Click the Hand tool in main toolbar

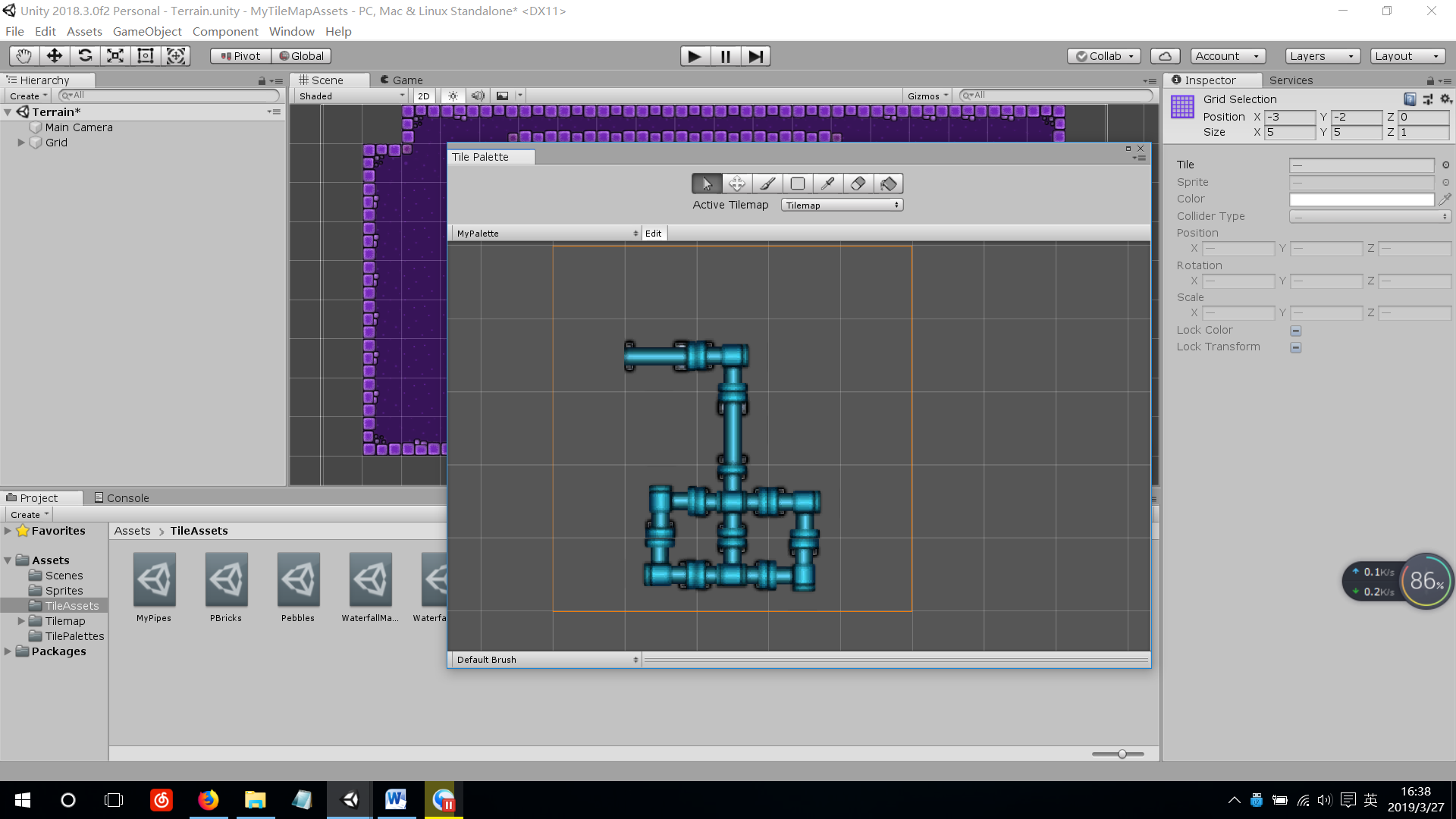pyautogui.click(x=24, y=55)
